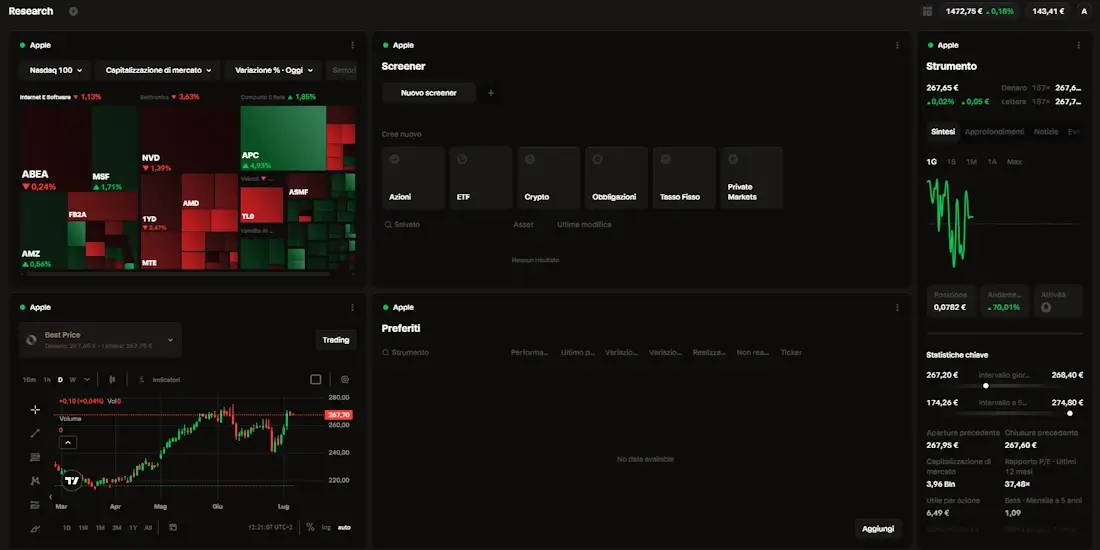Collapse the Volume indicator legend arrow
This screenshot has height=550, width=1100.
pos(69,443)
